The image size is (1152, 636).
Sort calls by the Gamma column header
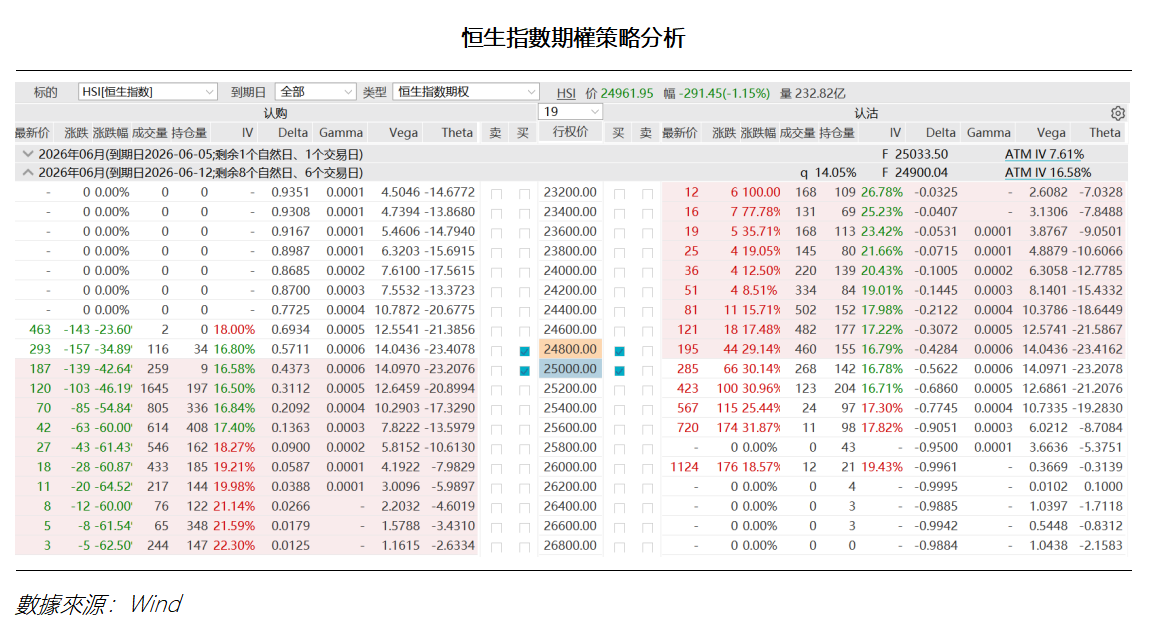(341, 133)
